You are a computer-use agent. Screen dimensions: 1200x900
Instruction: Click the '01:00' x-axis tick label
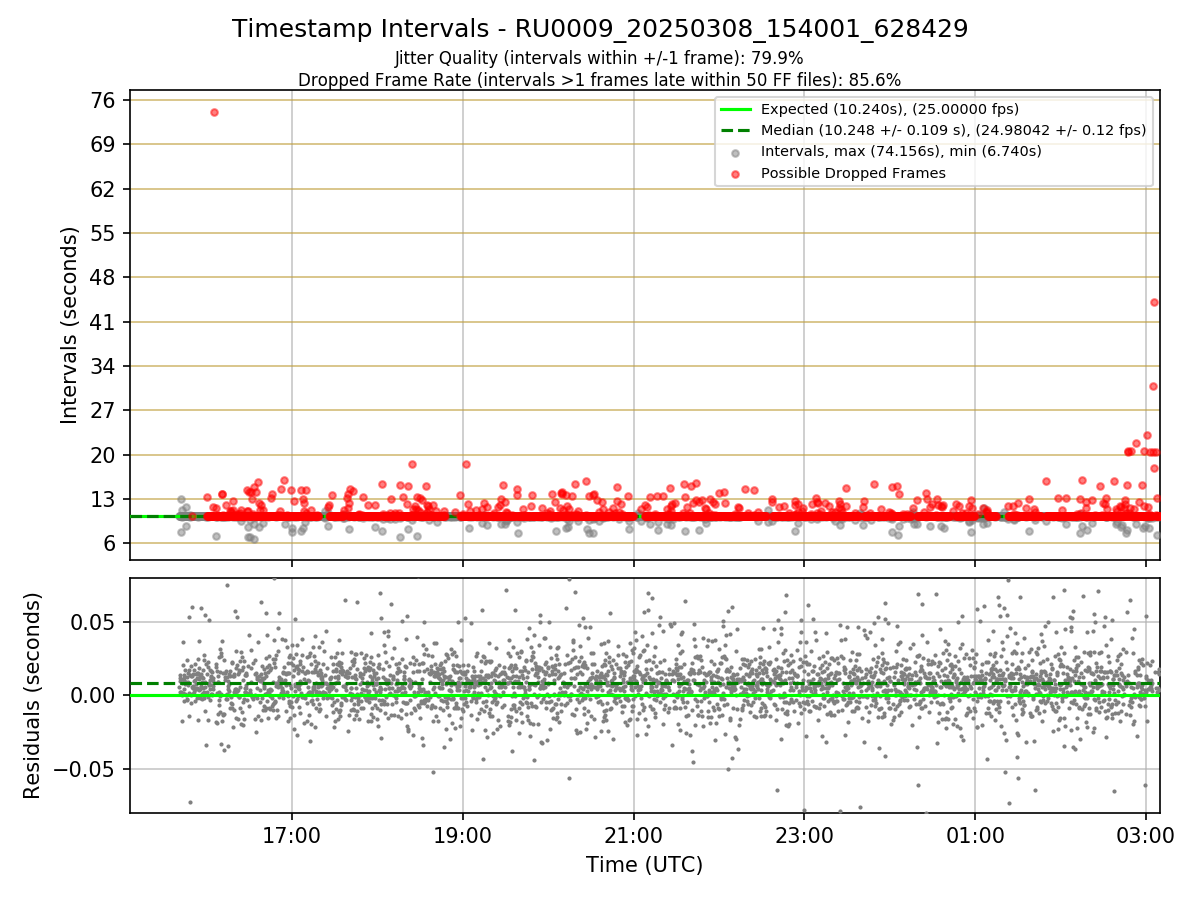pyautogui.click(x=975, y=834)
